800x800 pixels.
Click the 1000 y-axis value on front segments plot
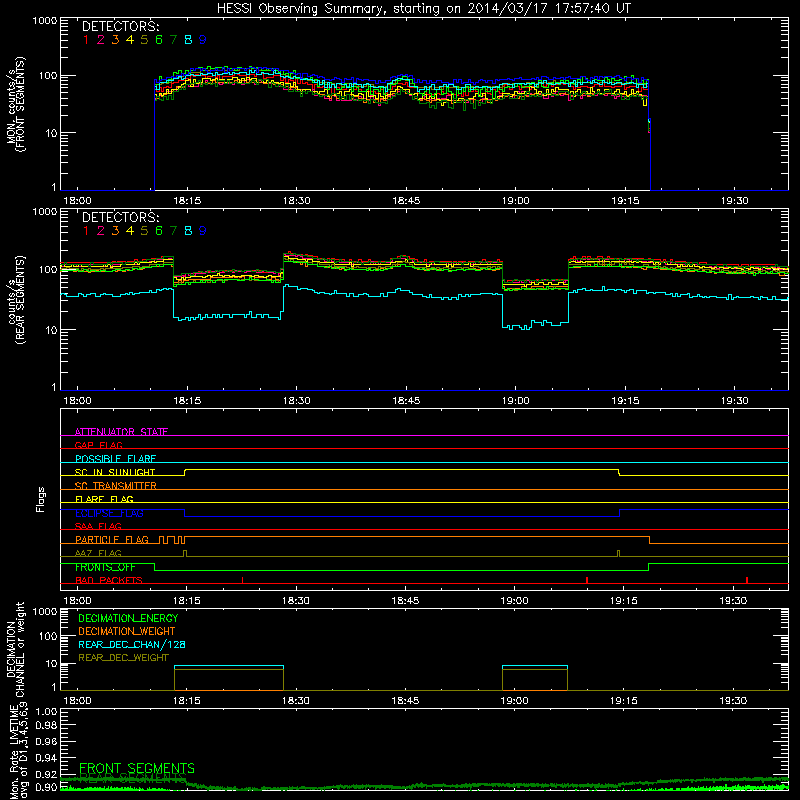tap(45, 21)
